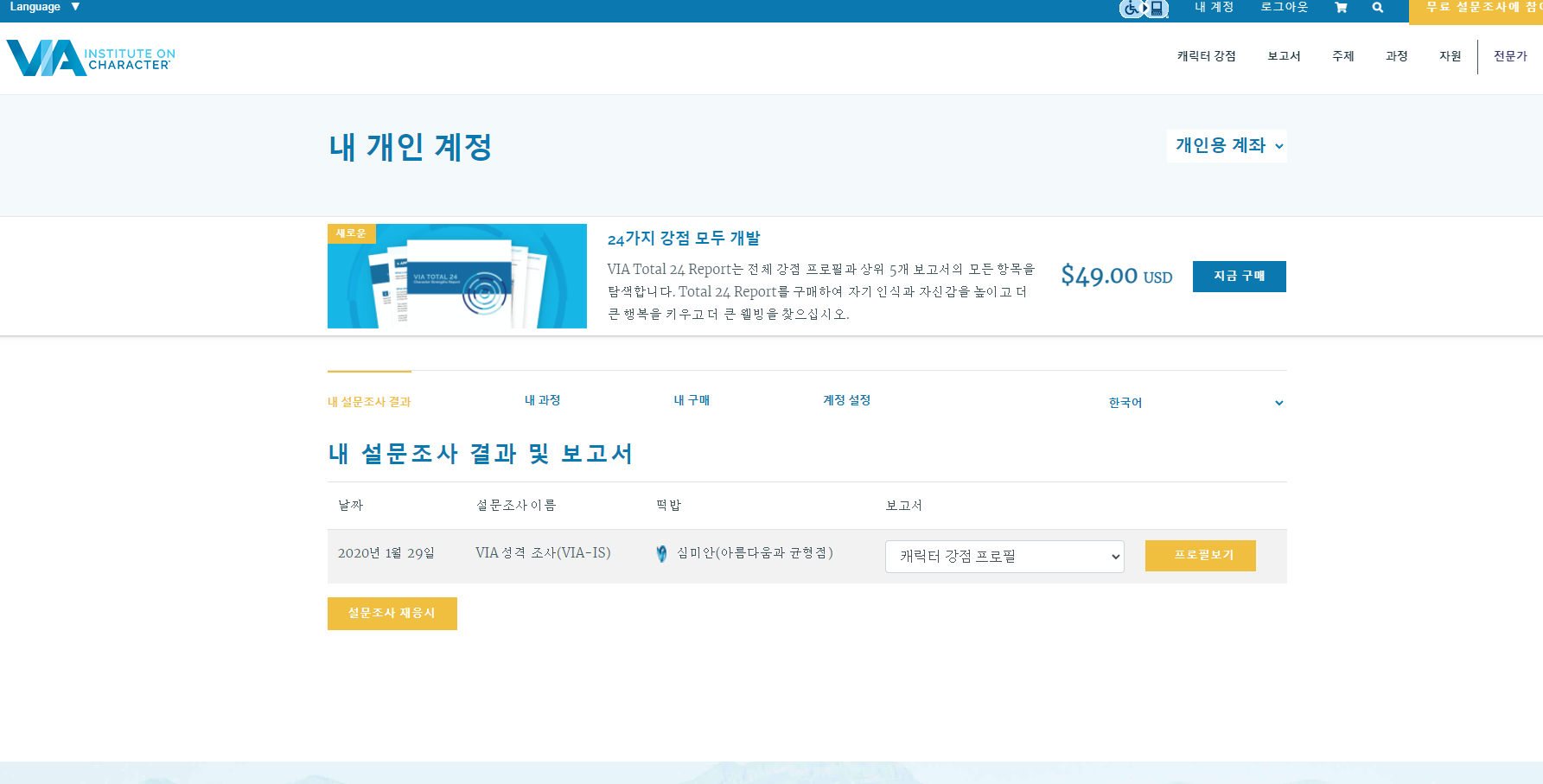Open the 캐릭터 강점 menu
The height and width of the screenshot is (784, 1543).
coord(1206,56)
